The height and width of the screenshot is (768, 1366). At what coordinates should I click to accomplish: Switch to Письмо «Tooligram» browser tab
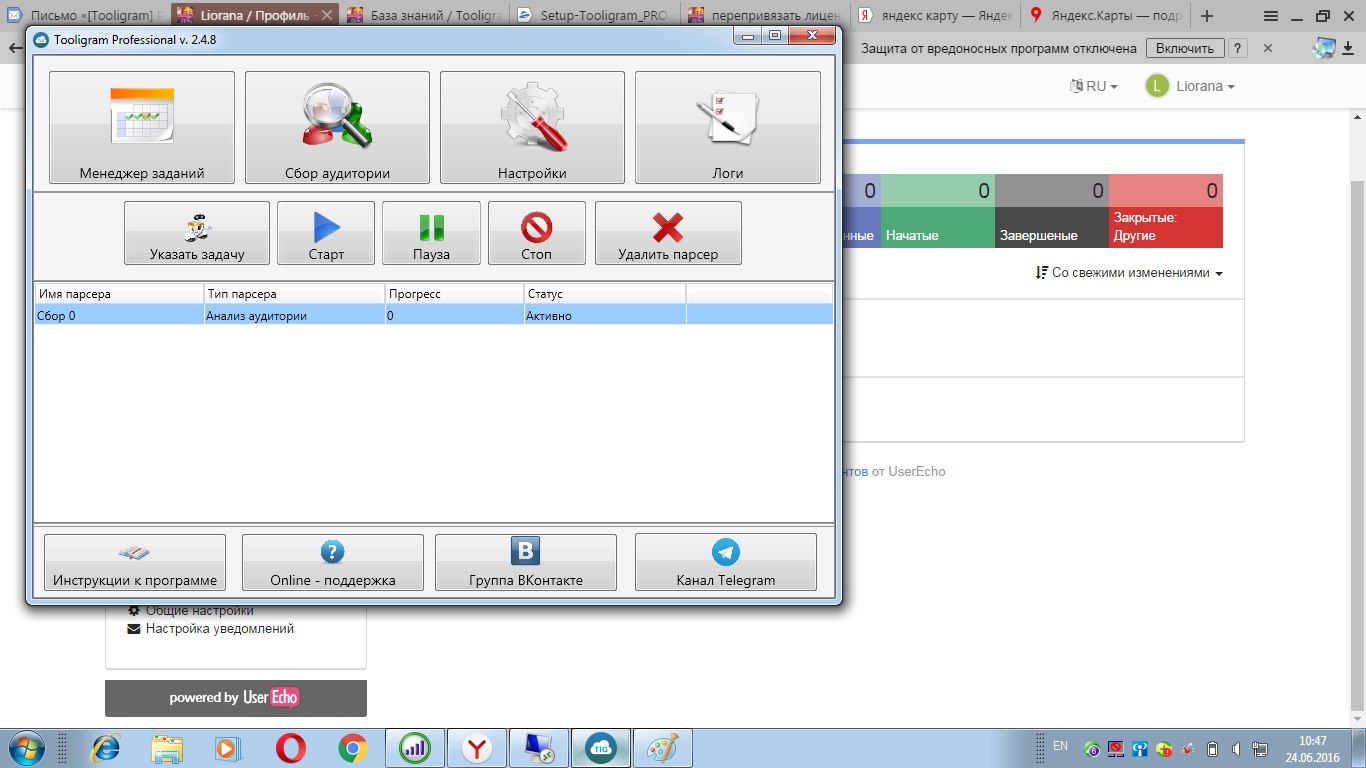pyautogui.click(x=85, y=16)
